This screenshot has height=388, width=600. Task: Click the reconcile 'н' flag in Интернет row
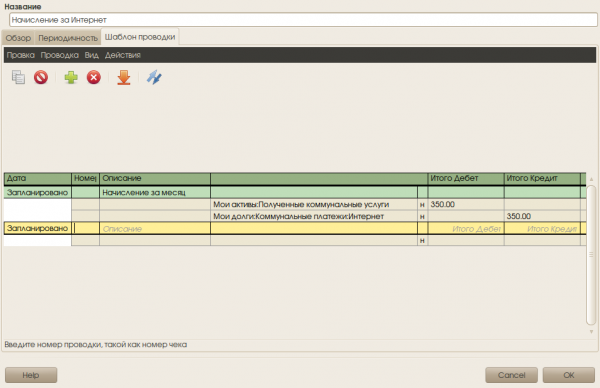pos(422,216)
